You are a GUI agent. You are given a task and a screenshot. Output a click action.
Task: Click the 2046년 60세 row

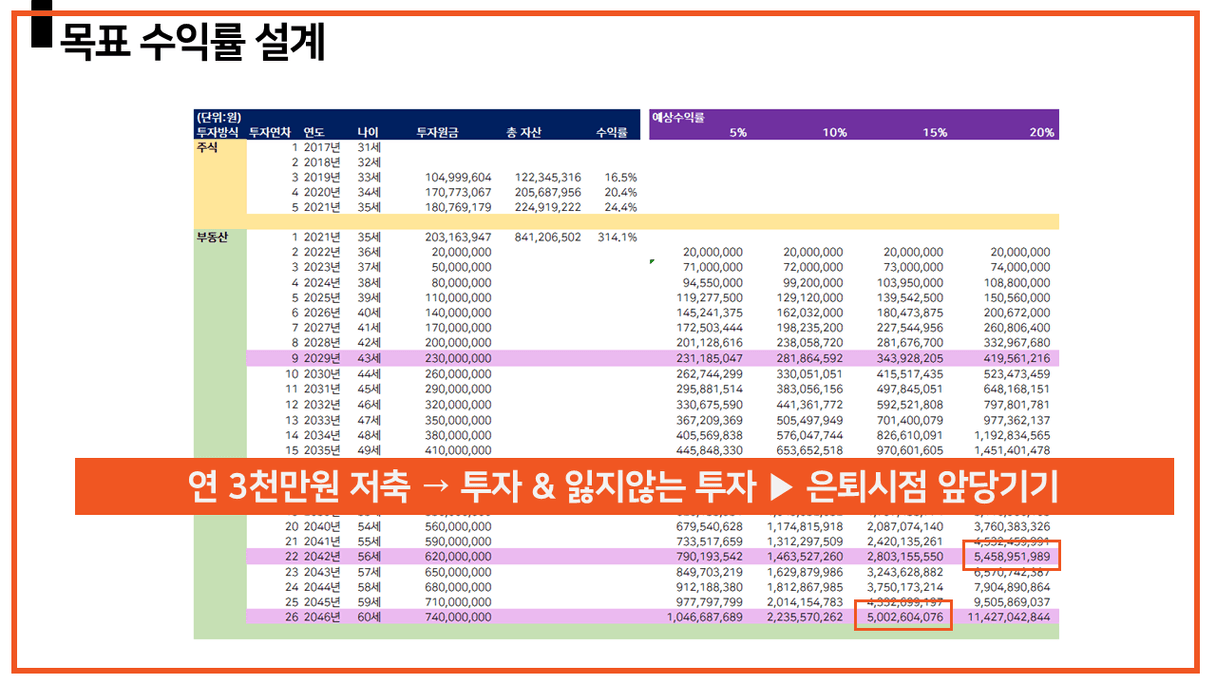[x=652, y=617]
